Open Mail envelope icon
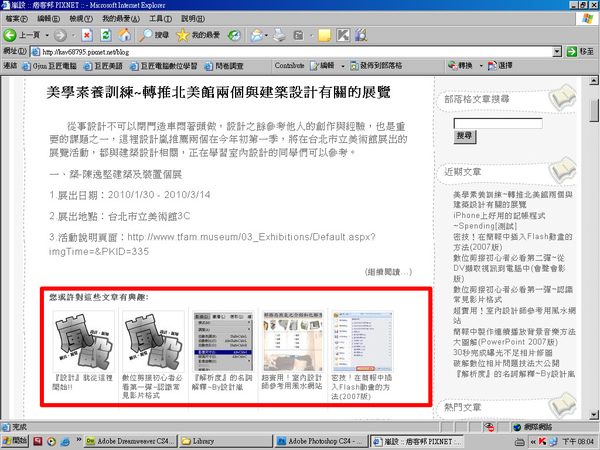This screenshot has width=600, height=450. coord(256,35)
